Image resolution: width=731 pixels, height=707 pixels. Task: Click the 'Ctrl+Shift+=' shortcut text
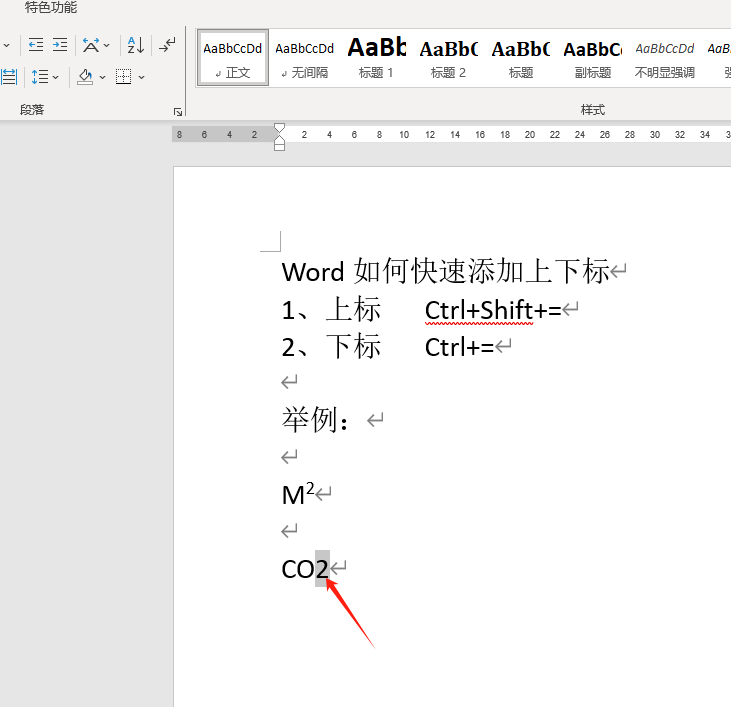[493, 310]
